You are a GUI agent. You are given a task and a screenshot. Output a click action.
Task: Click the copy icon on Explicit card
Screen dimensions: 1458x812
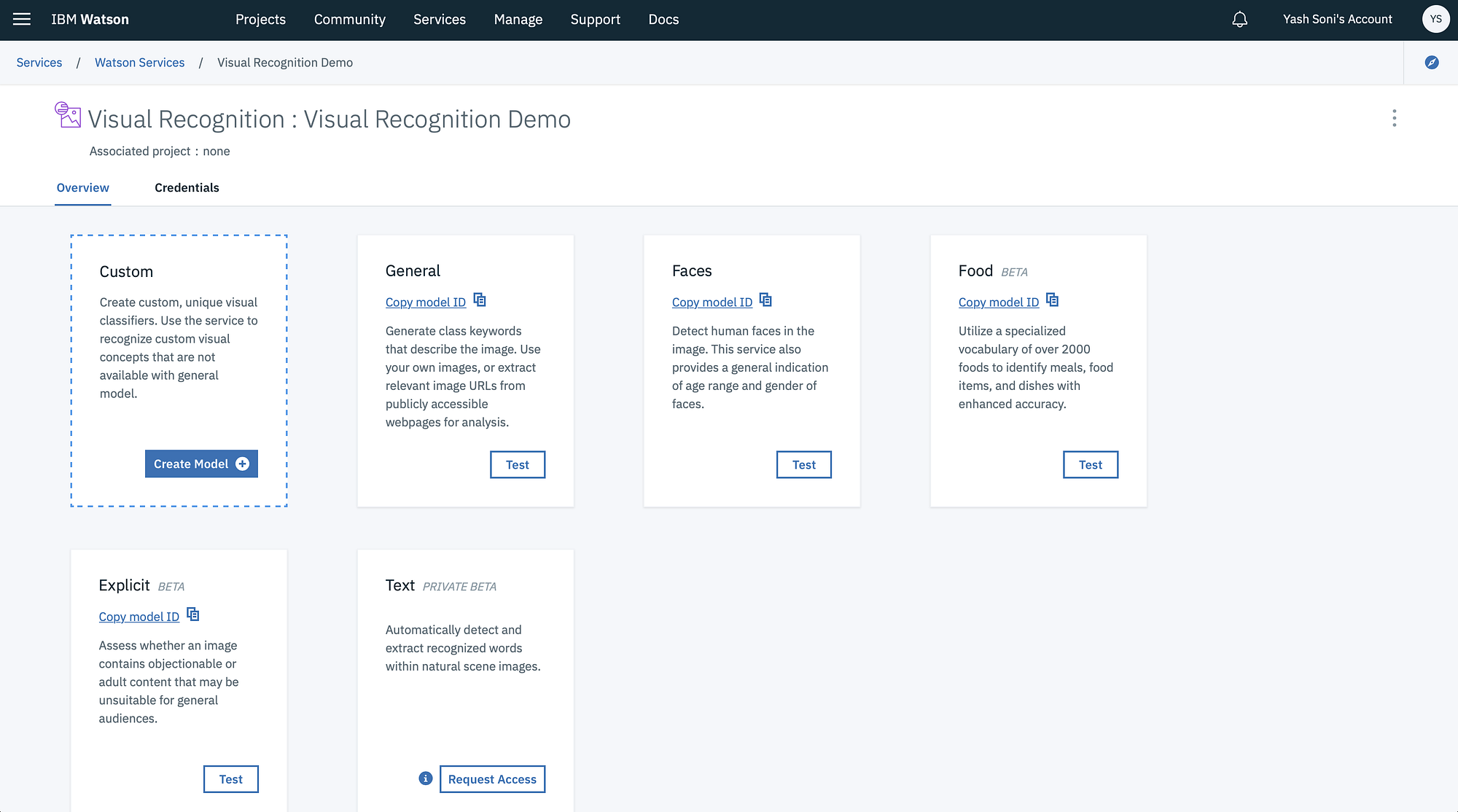[192, 614]
